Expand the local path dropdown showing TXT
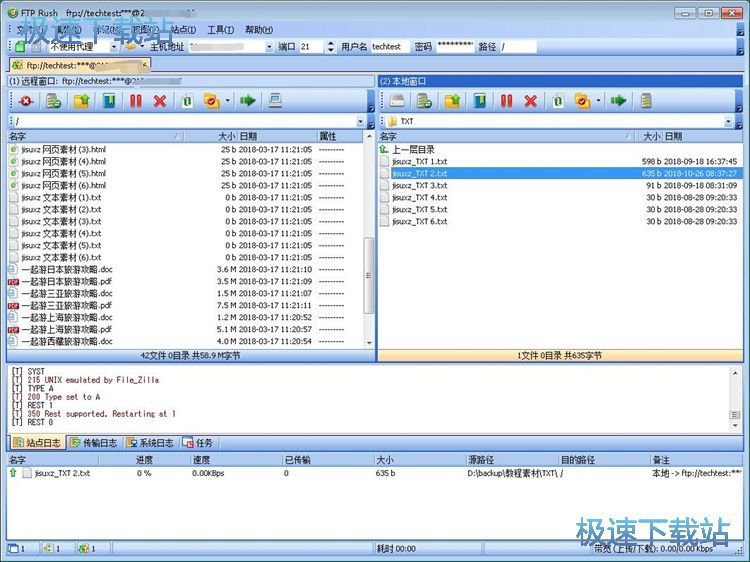 point(728,121)
